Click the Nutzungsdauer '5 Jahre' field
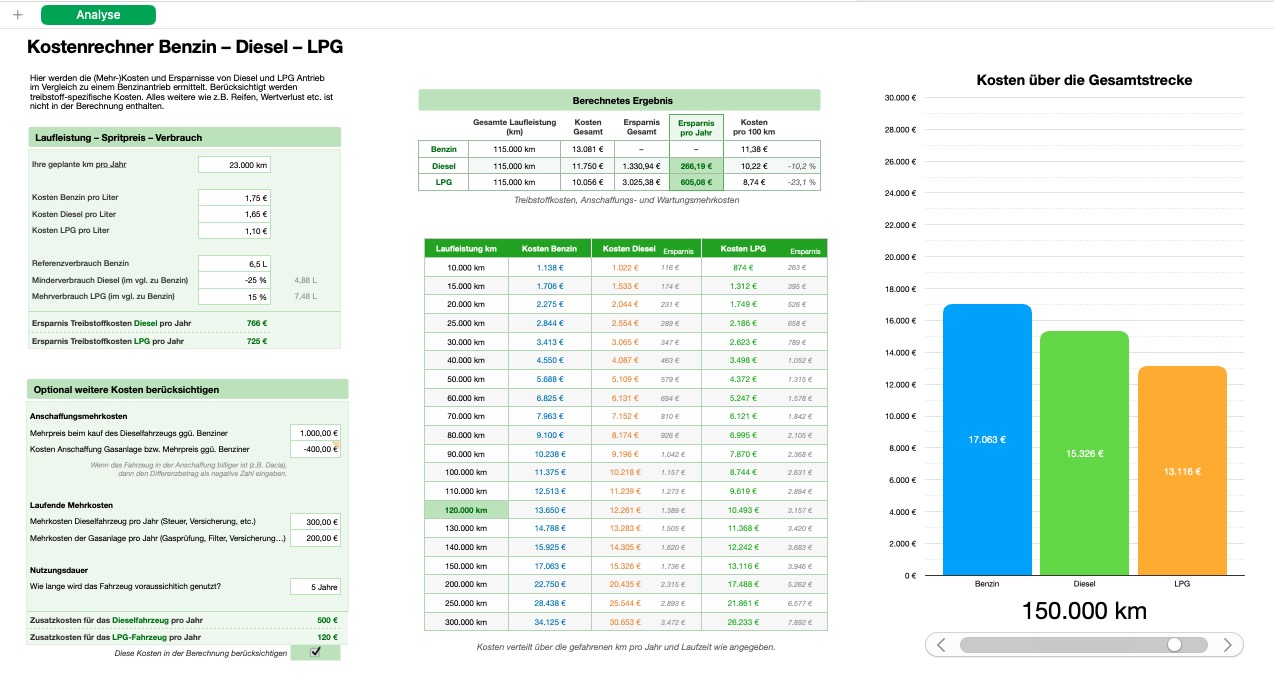 (x=315, y=586)
